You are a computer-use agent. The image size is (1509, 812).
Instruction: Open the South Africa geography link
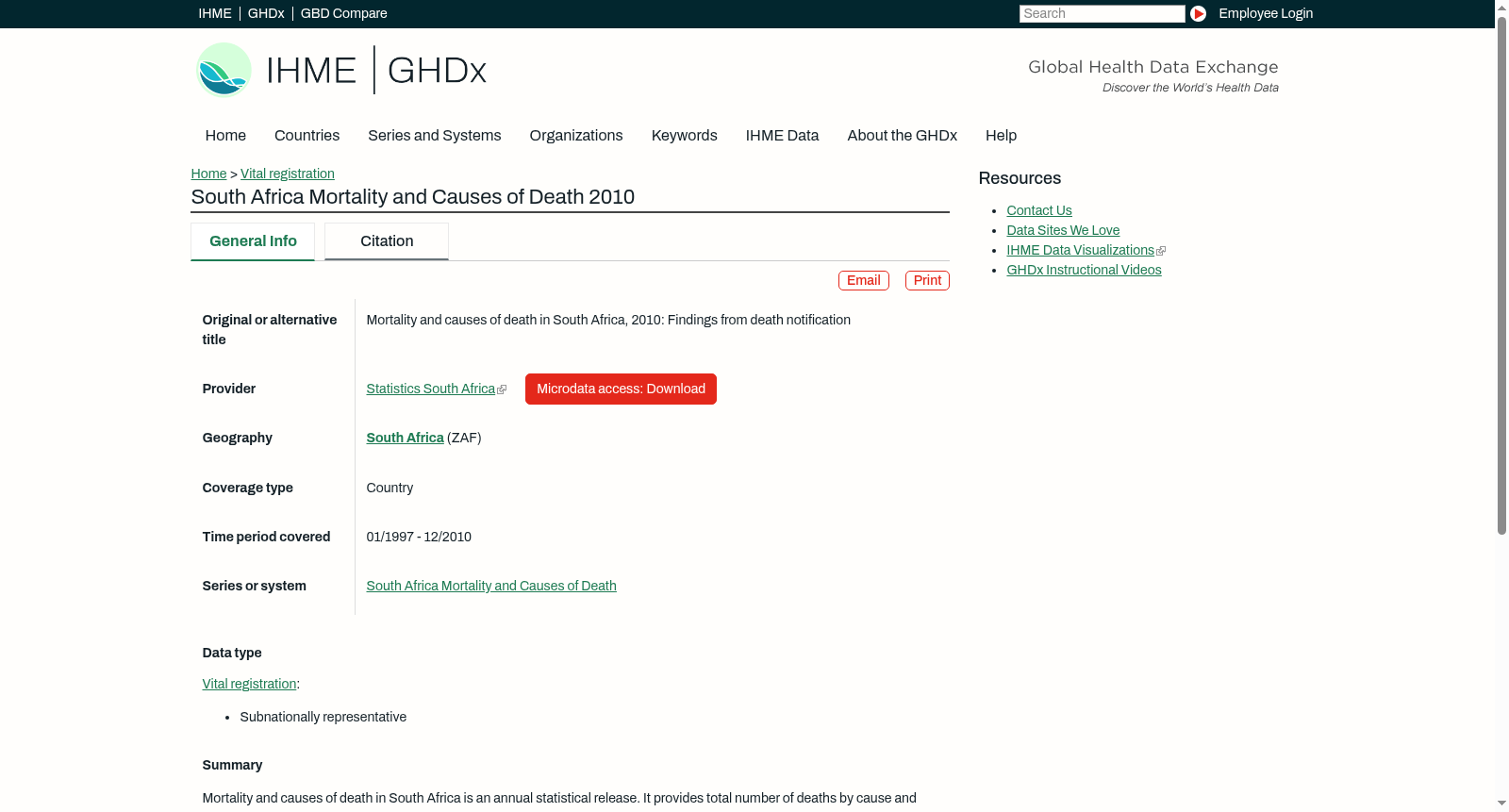coord(405,438)
